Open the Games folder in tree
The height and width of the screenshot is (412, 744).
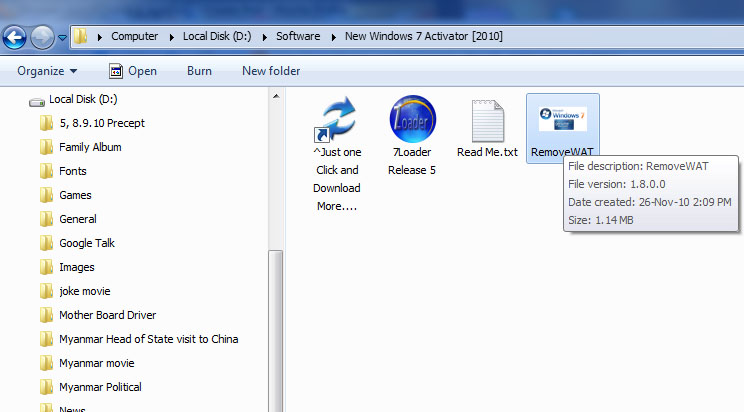coord(75,195)
